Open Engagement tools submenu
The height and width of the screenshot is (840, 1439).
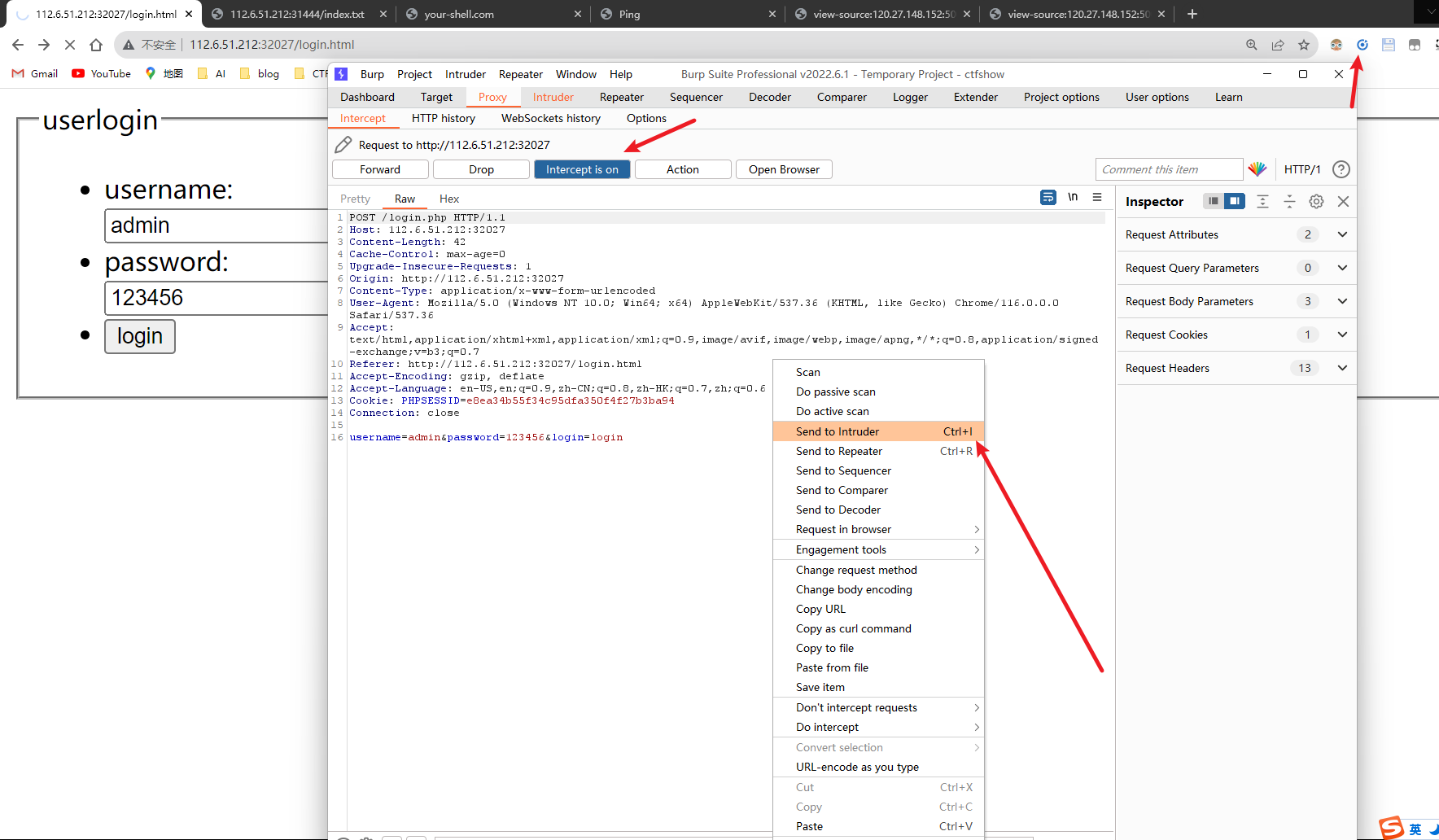tap(878, 549)
